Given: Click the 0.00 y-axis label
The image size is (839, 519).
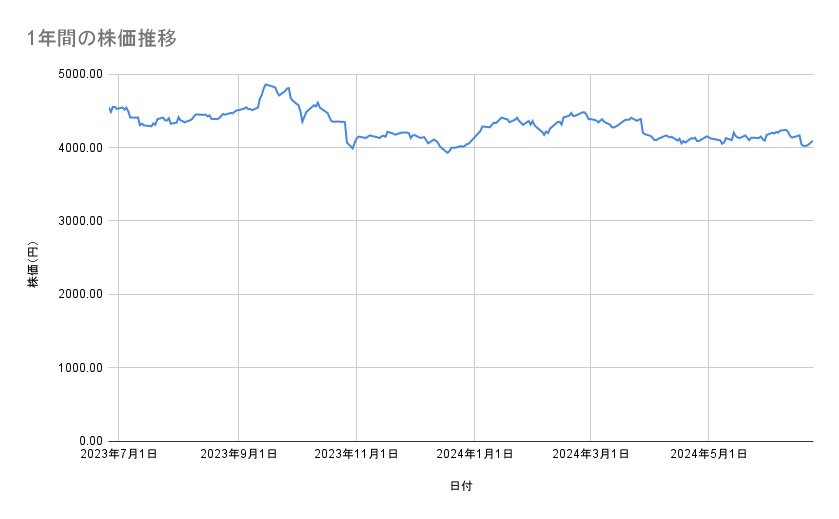Looking at the screenshot, I should (93, 441).
